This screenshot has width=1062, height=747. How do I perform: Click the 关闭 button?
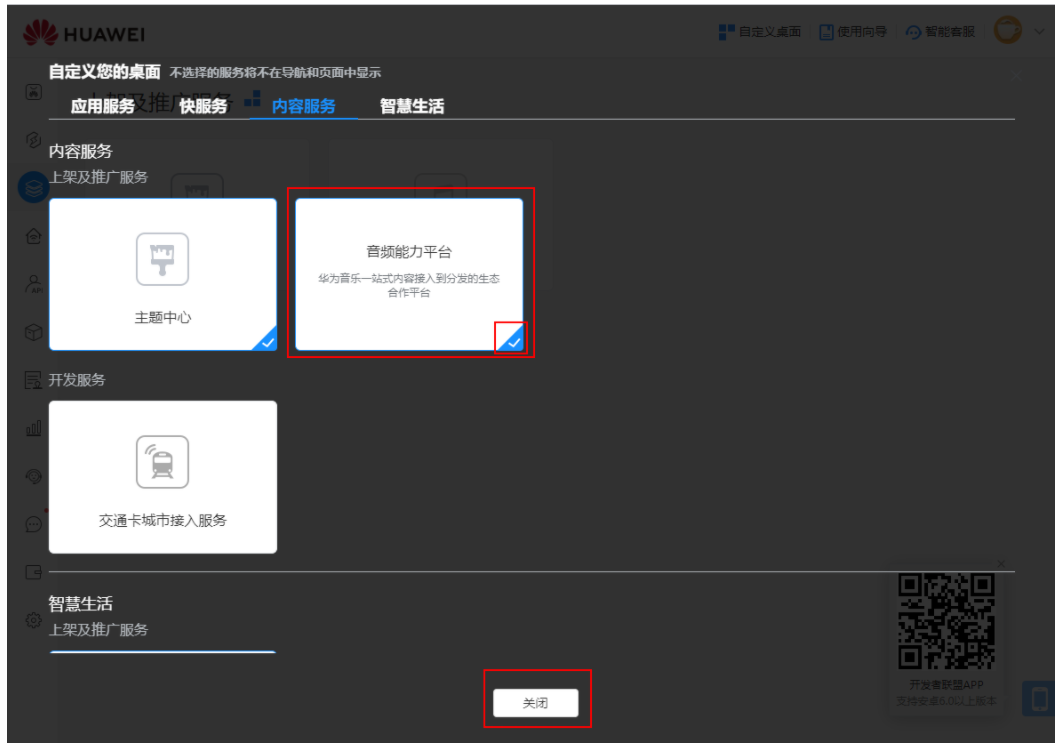tap(536, 703)
